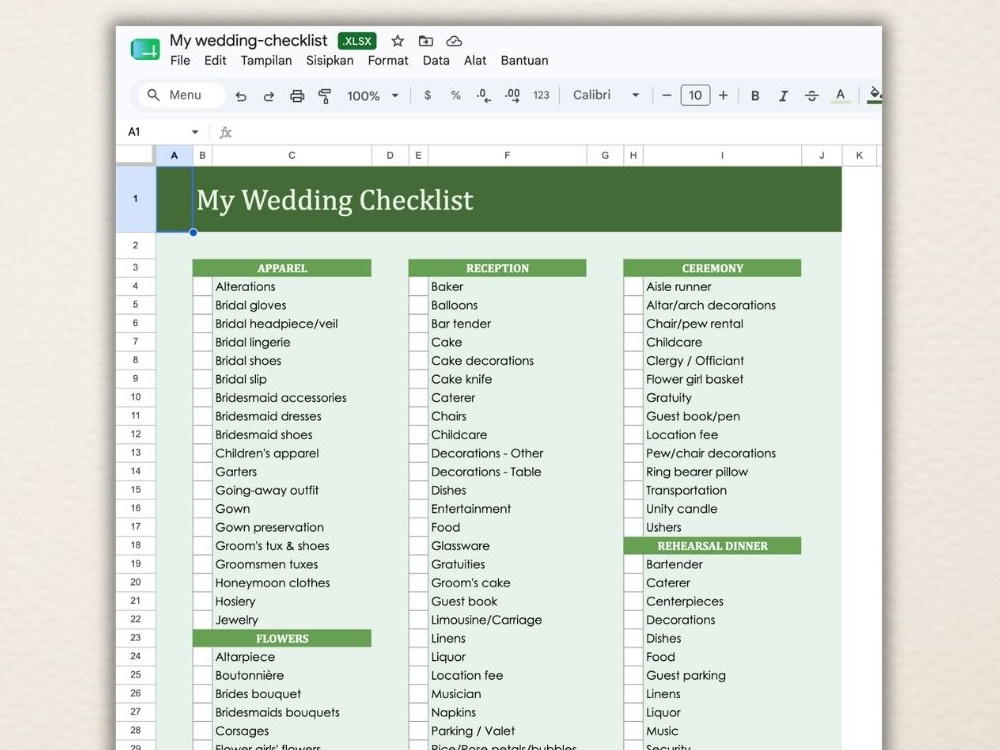Select the CEREMONY header cell
The width and height of the screenshot is (1000, 750).
[x=712, y=268]
